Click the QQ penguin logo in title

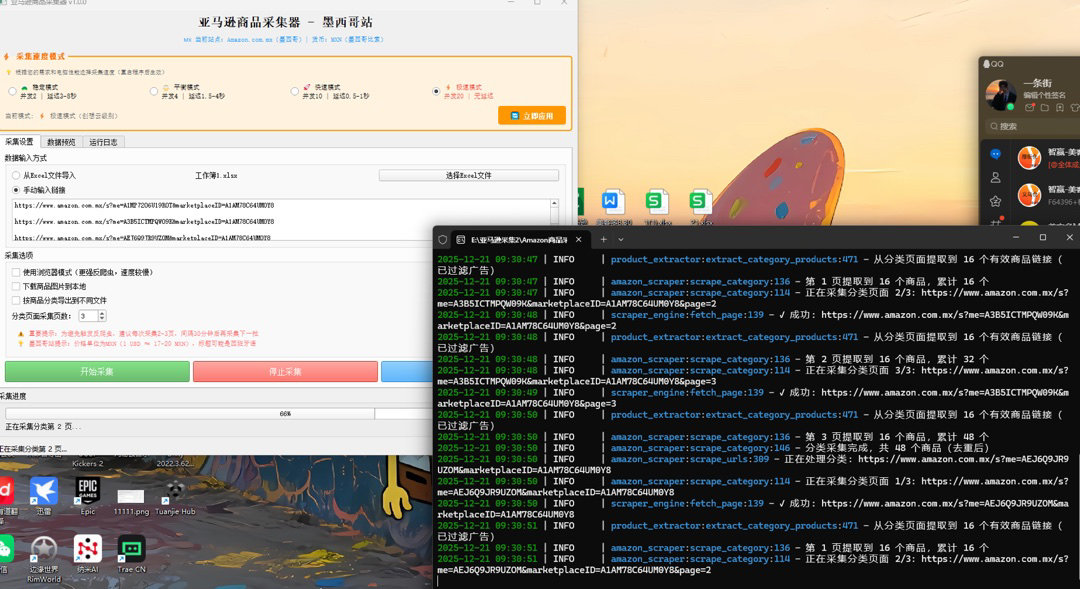[x=986, y=64]
